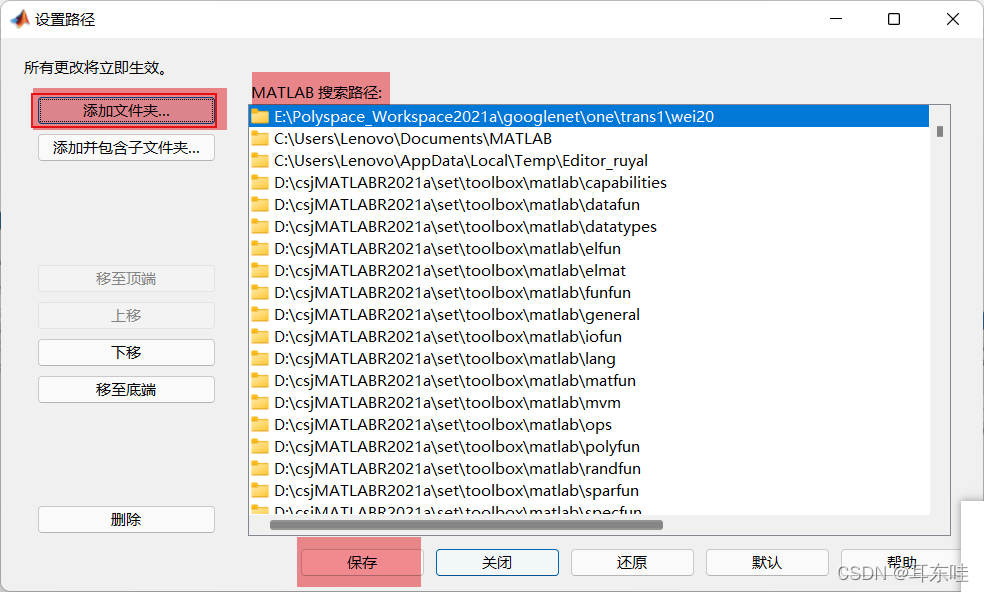Save the path with 保存 button
The height and width of the screenshot is (592, 984).
[362, 562]
